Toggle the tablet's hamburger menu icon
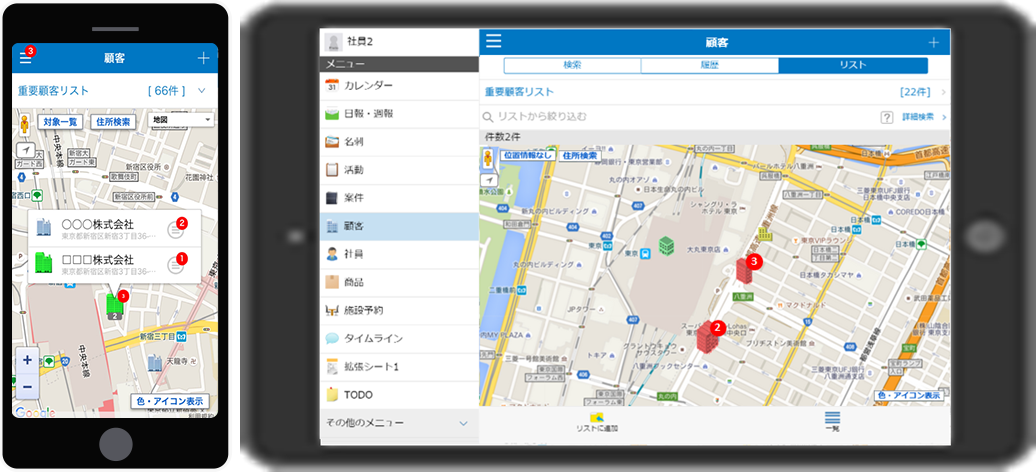 [494, 42]
